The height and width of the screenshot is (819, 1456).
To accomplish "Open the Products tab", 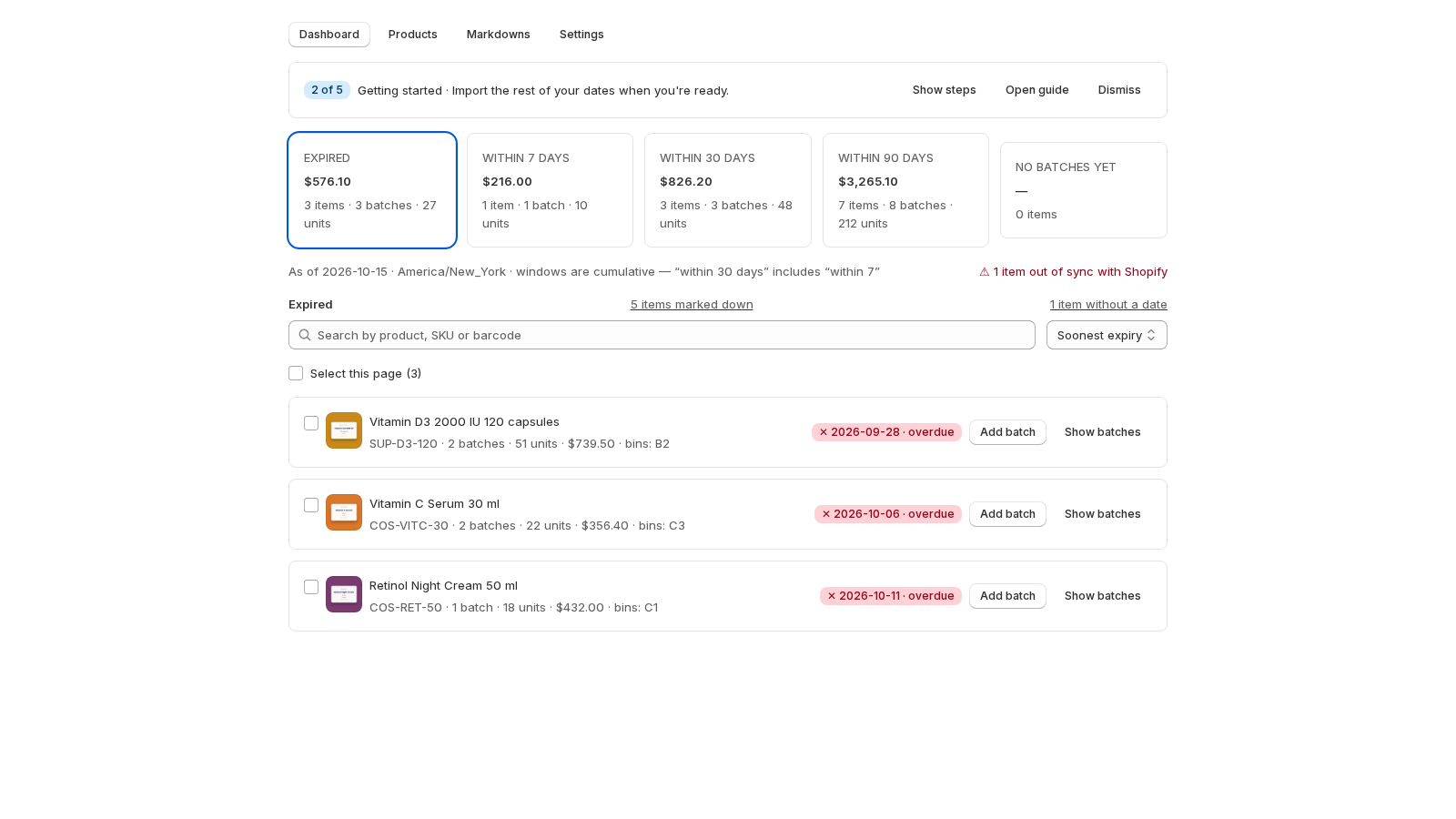I will [x=413, y=35].
